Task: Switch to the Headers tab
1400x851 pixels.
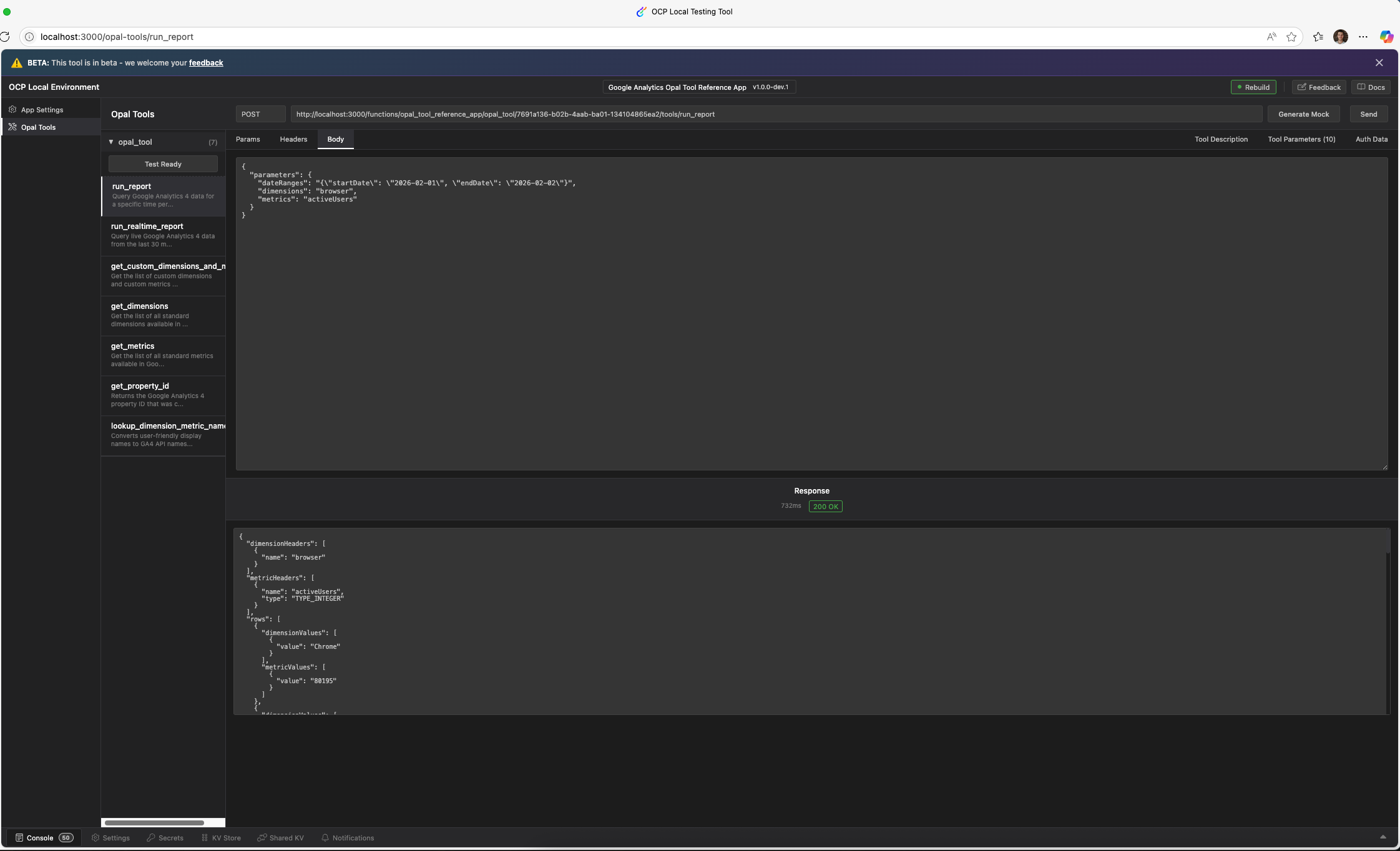Action: (293, 139)
